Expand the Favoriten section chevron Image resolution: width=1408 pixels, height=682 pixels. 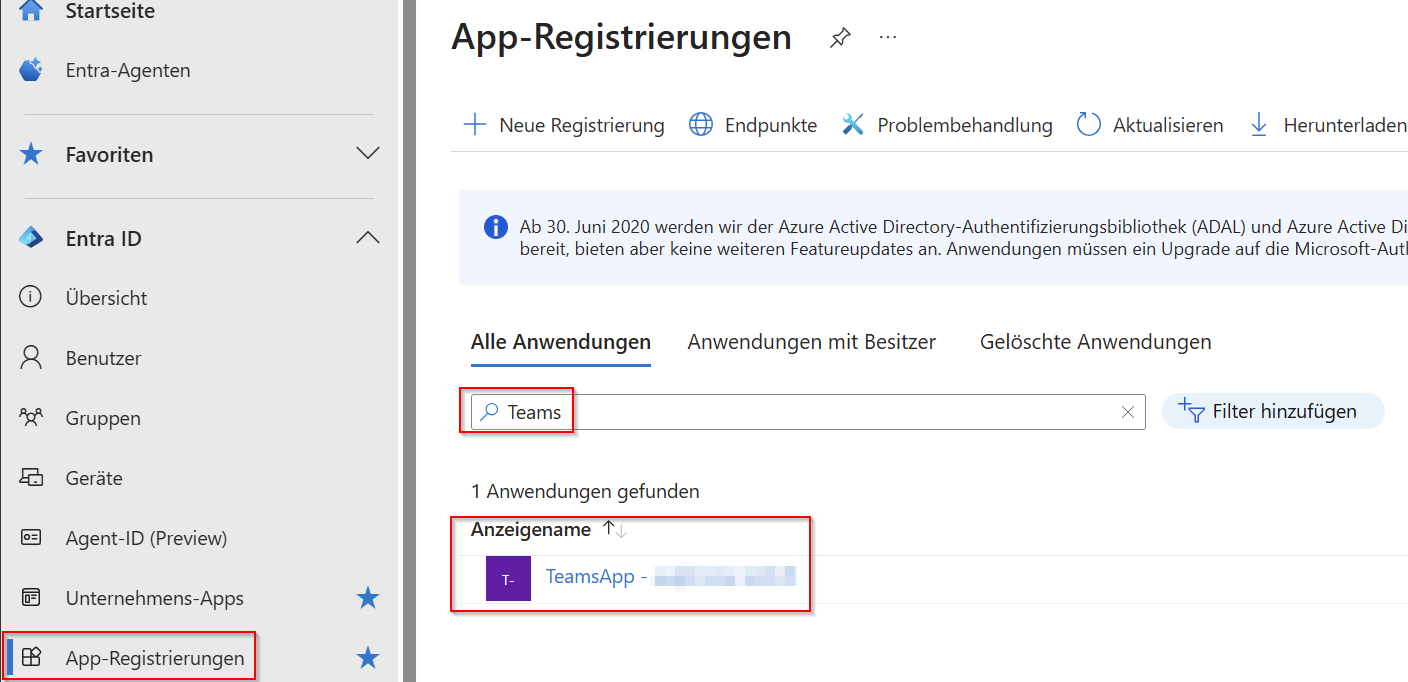[368, 154]
